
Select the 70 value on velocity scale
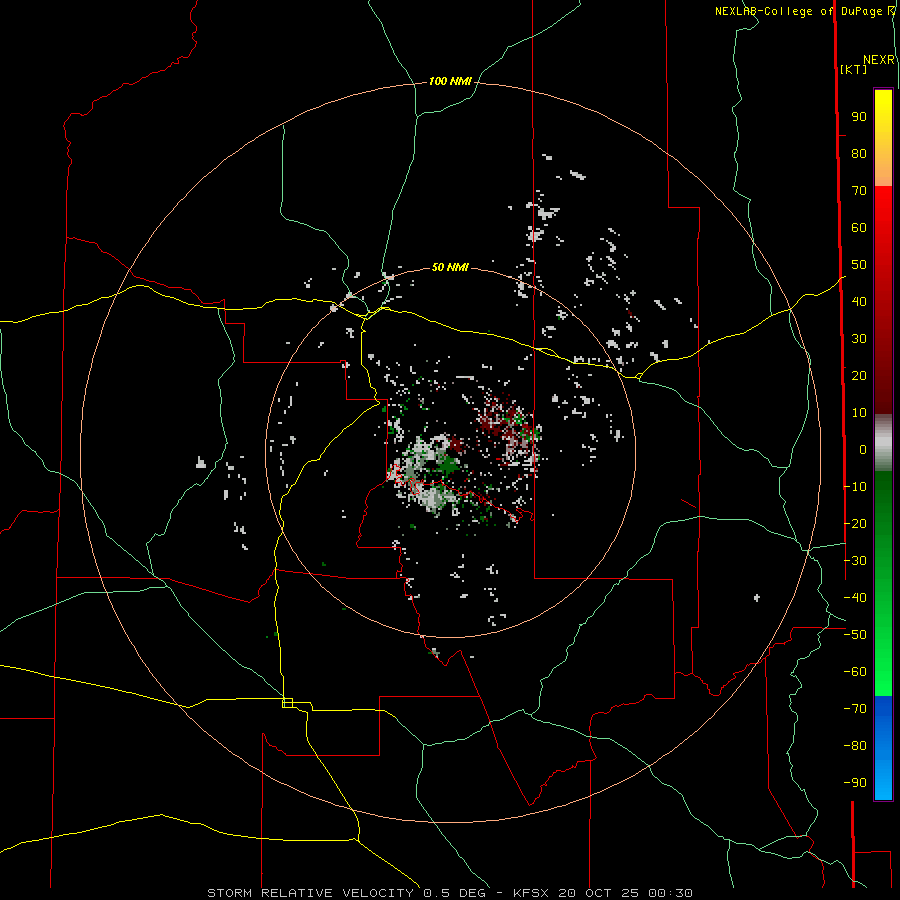coord(859,191)
